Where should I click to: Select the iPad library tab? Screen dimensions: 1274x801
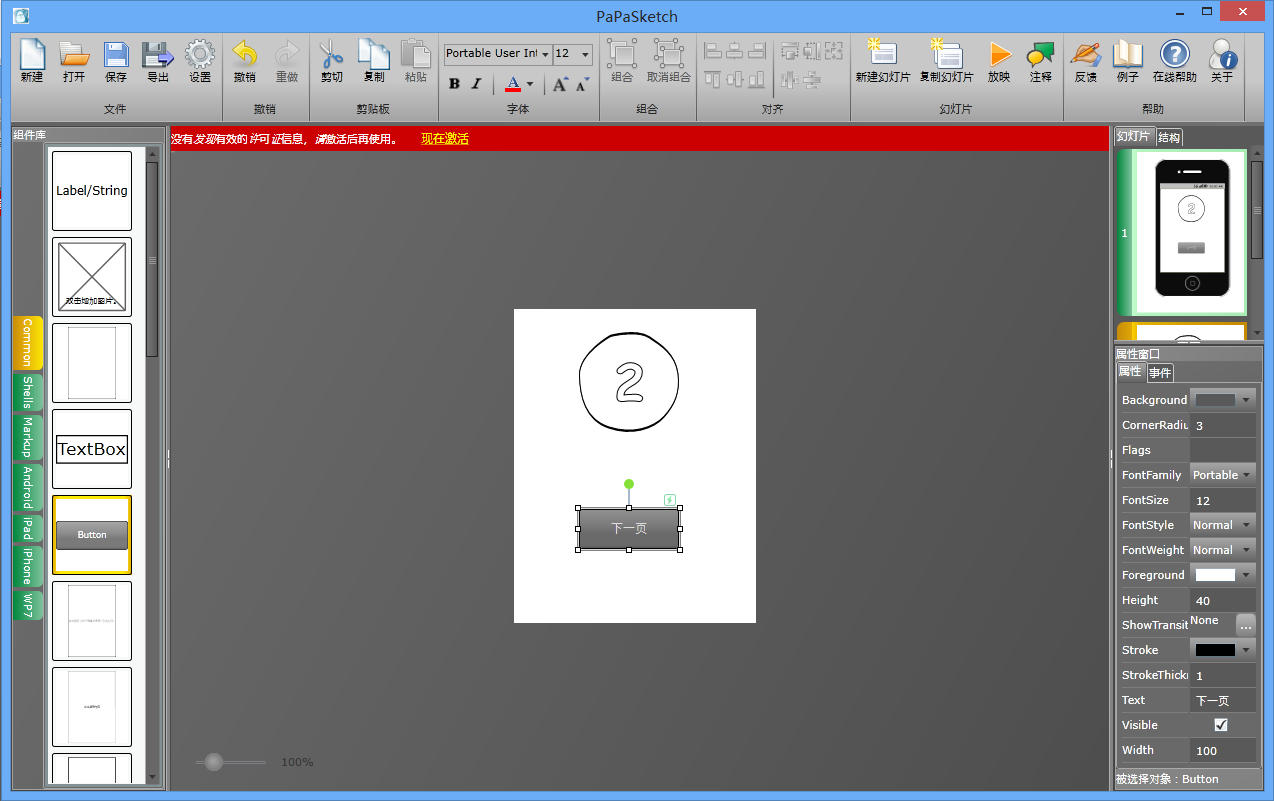(x=28, y=529)
